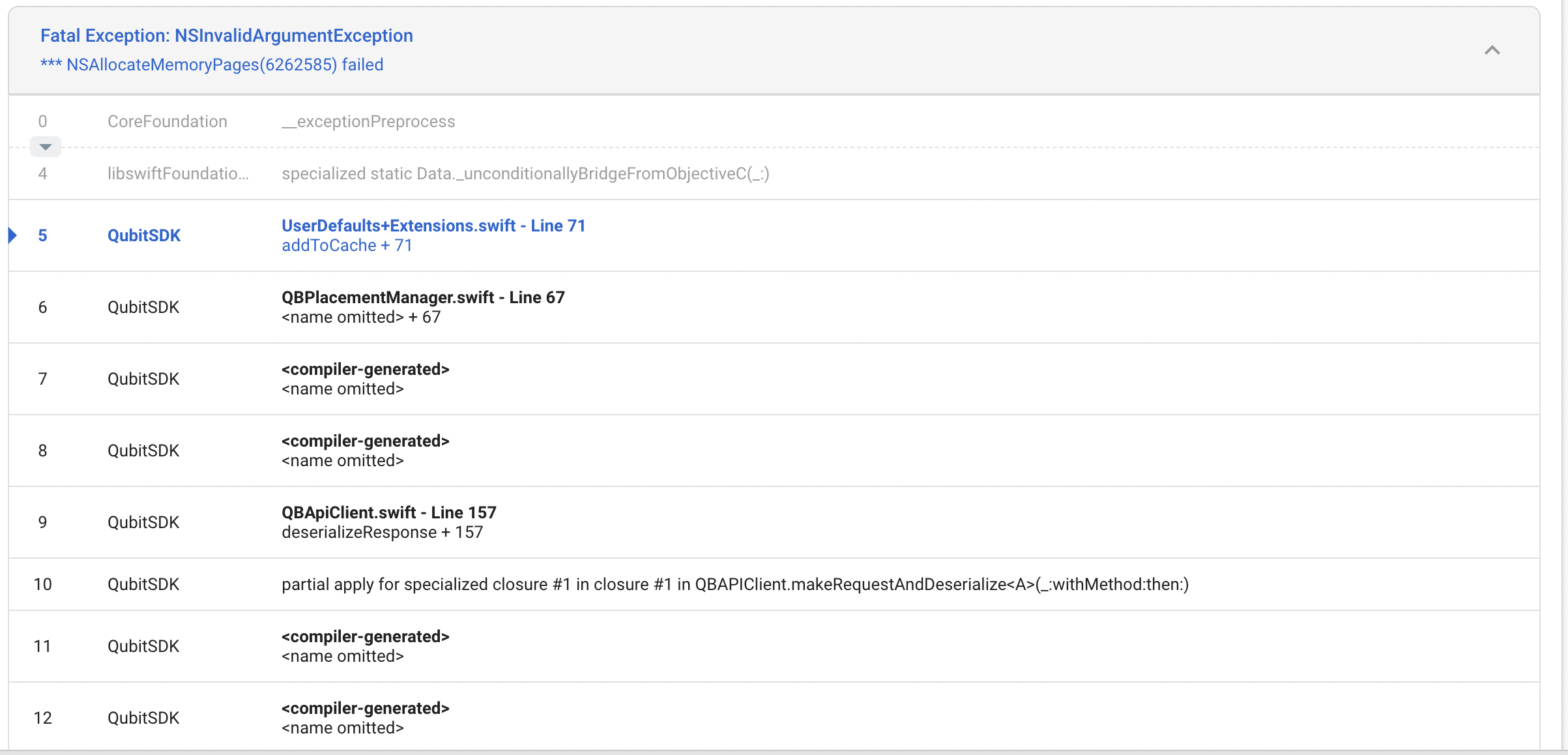Open Fatal Exception: NSInvalidArgumentException title

pyautogui.click(x=227, y=35)
